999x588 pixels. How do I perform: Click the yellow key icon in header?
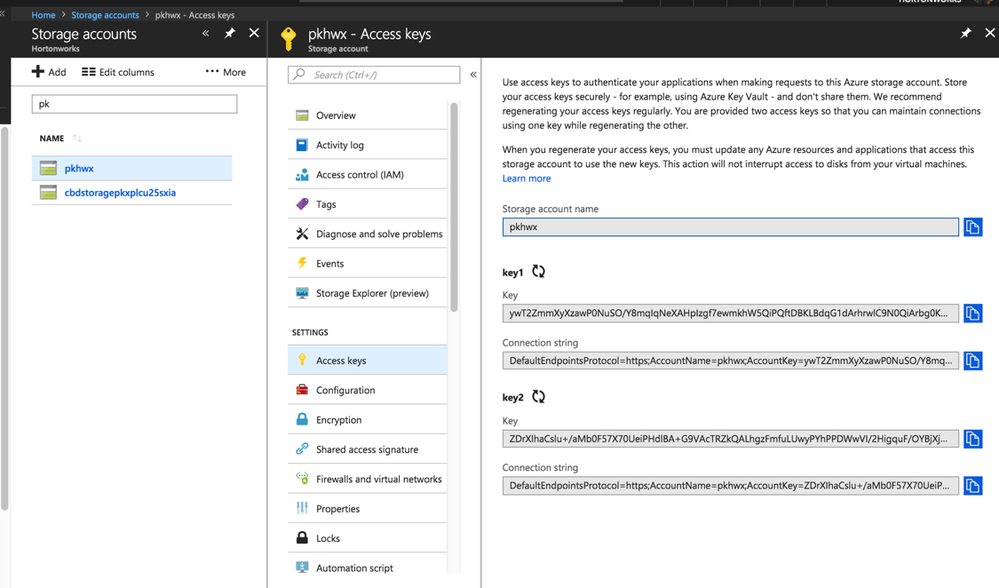[x=289, y=39]
